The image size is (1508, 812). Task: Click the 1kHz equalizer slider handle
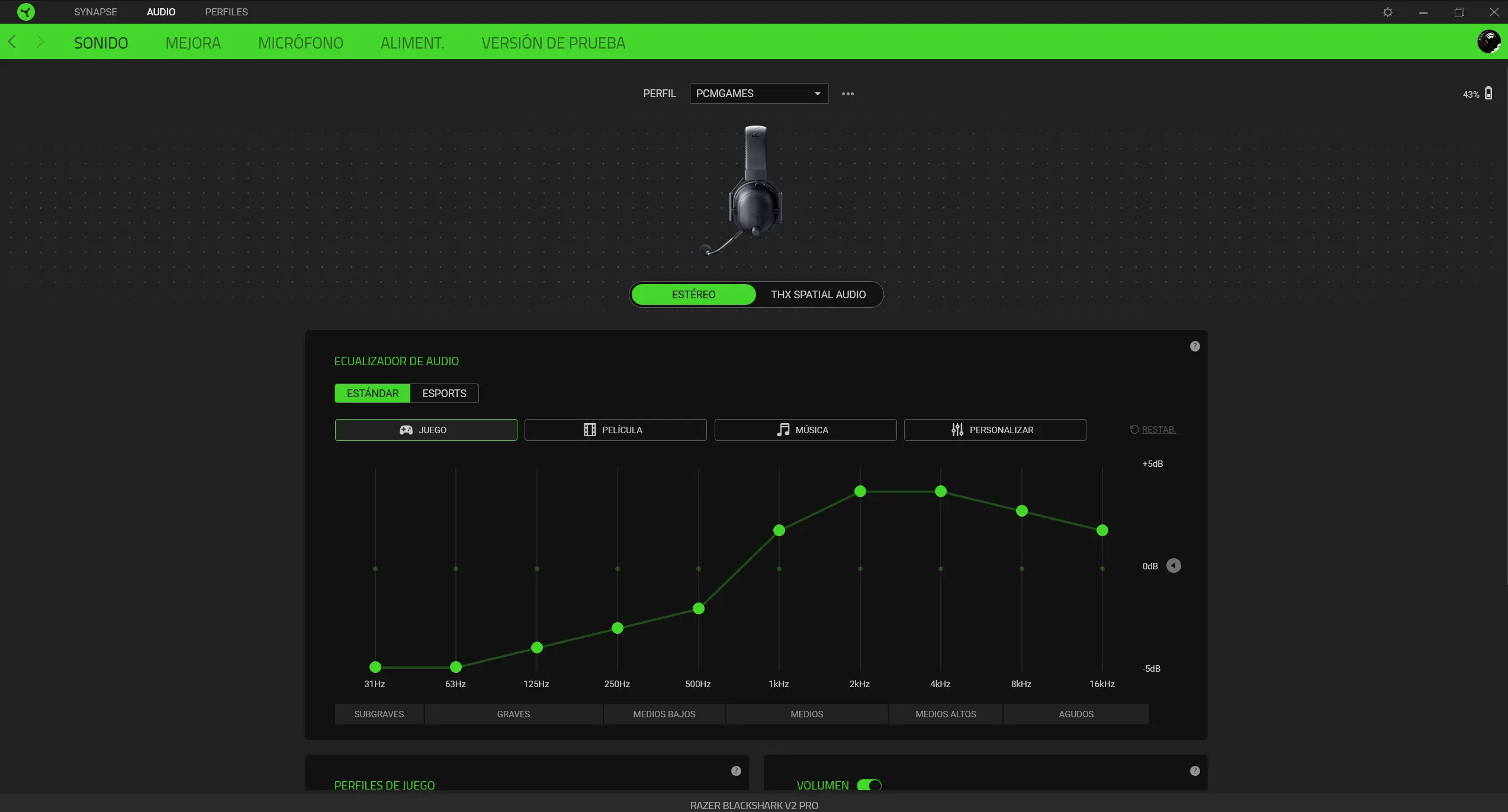click(x=779, y=530)
